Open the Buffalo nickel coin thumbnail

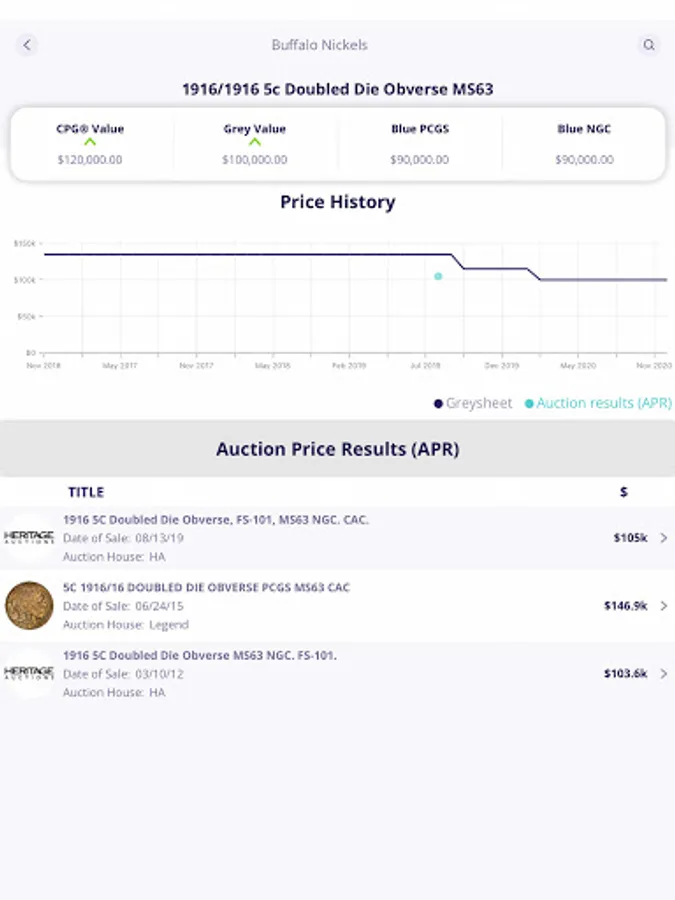pyautogui.click(x=29, y=605)
